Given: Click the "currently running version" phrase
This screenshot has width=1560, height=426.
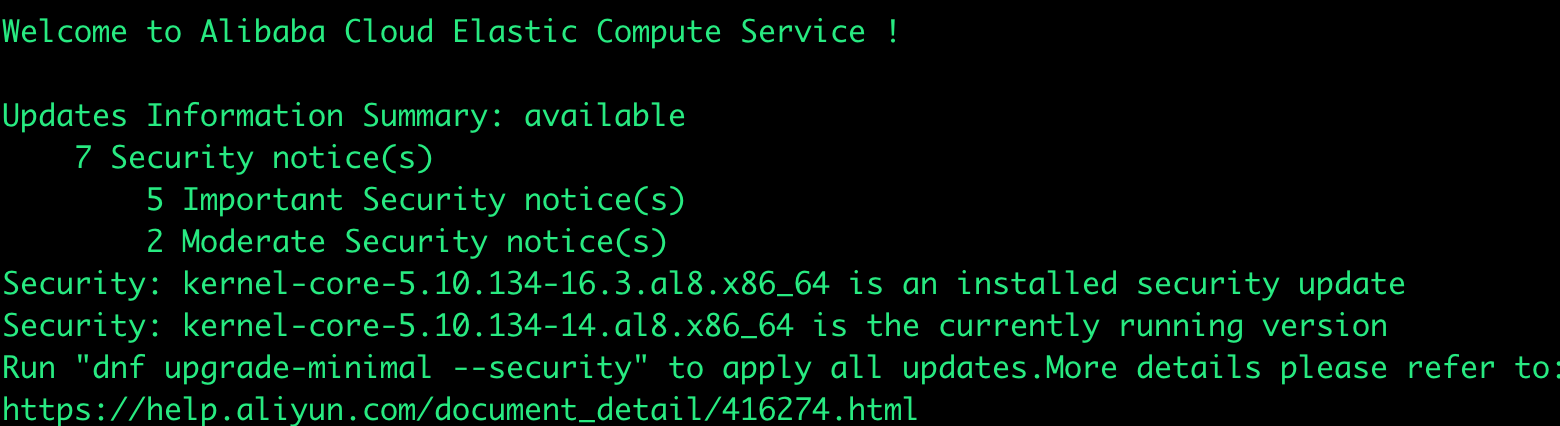Looking at the screenshot, I should coord(1162,326).
